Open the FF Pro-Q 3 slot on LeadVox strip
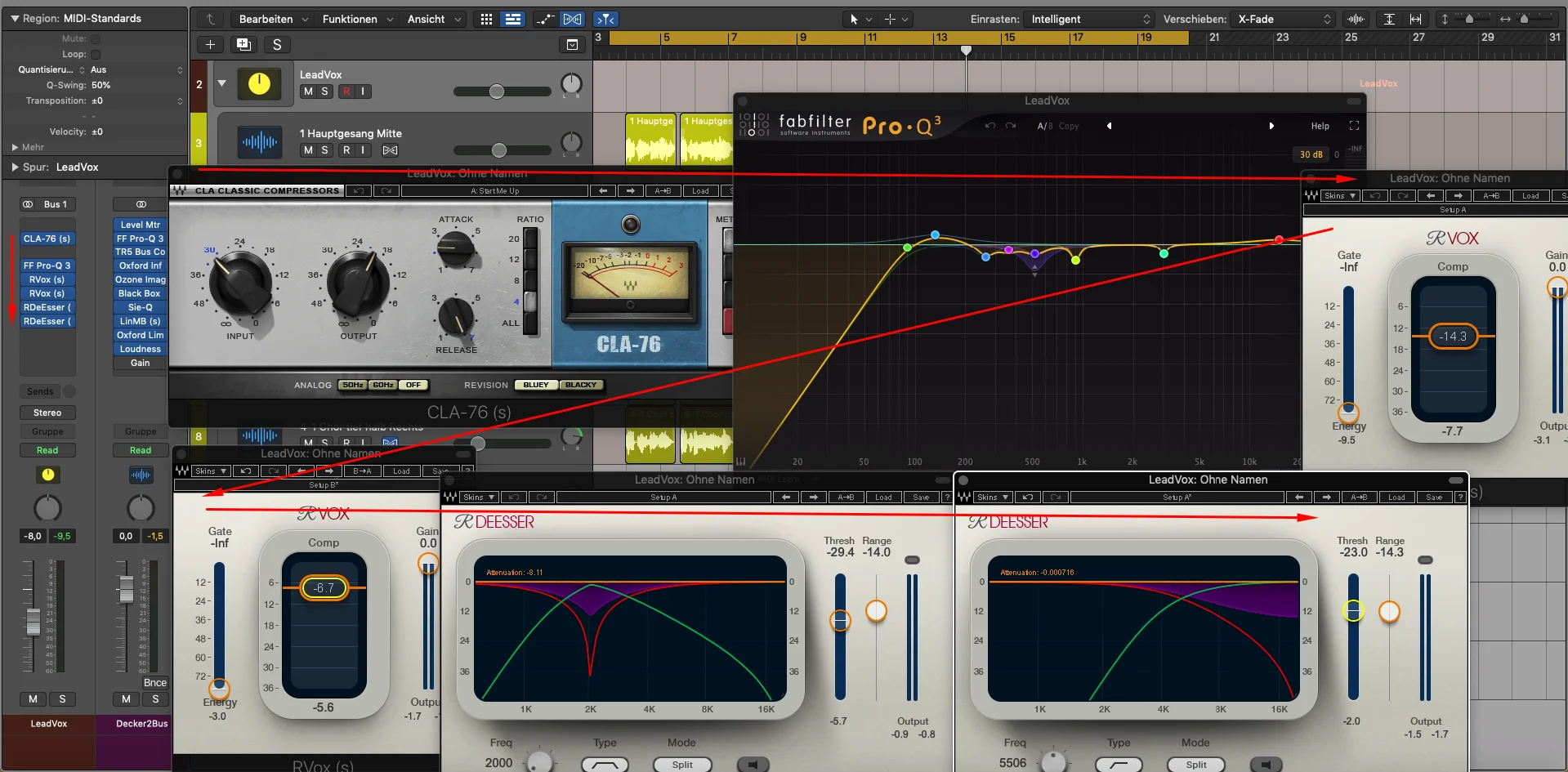 coord(47,266)
